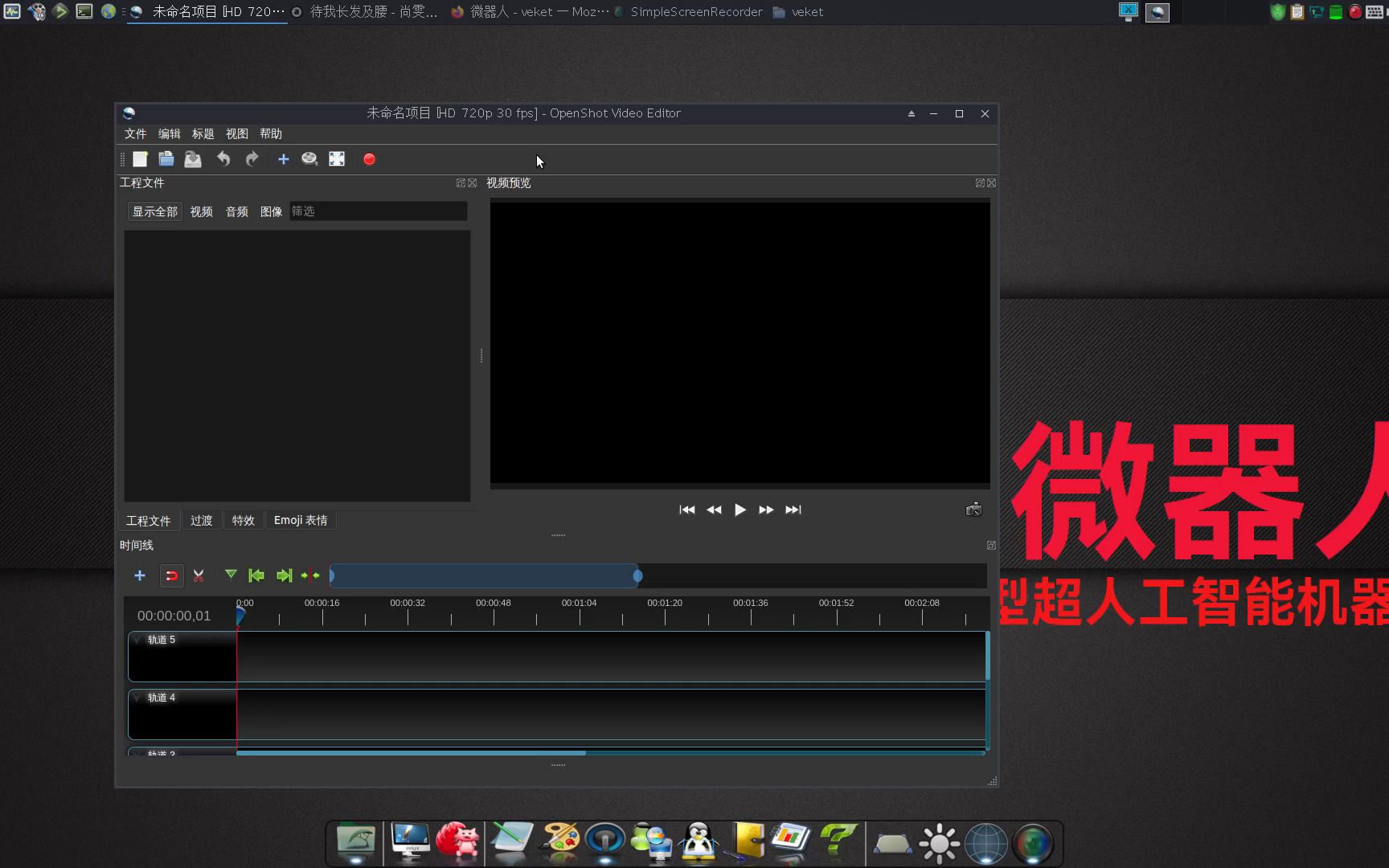Open the 文件 menu
The width and height of the screenshot is (1389, 868).
tap(135, 133)
